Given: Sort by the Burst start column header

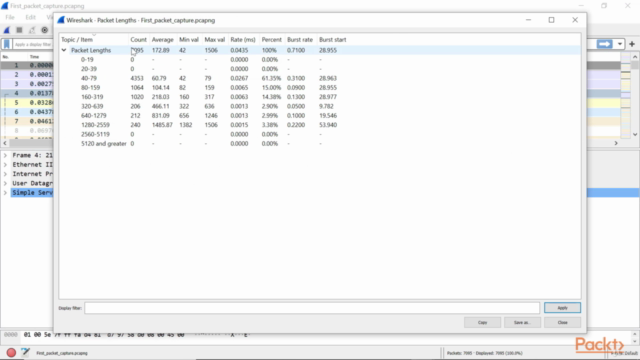Looking at the screenshot, I should pos(333,40).
